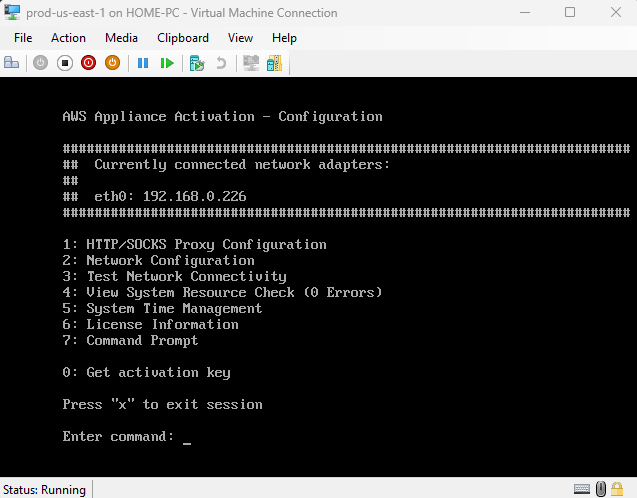637x498 pixels.
Task: Open the Clipboard menu
Action: coord(183,38)
